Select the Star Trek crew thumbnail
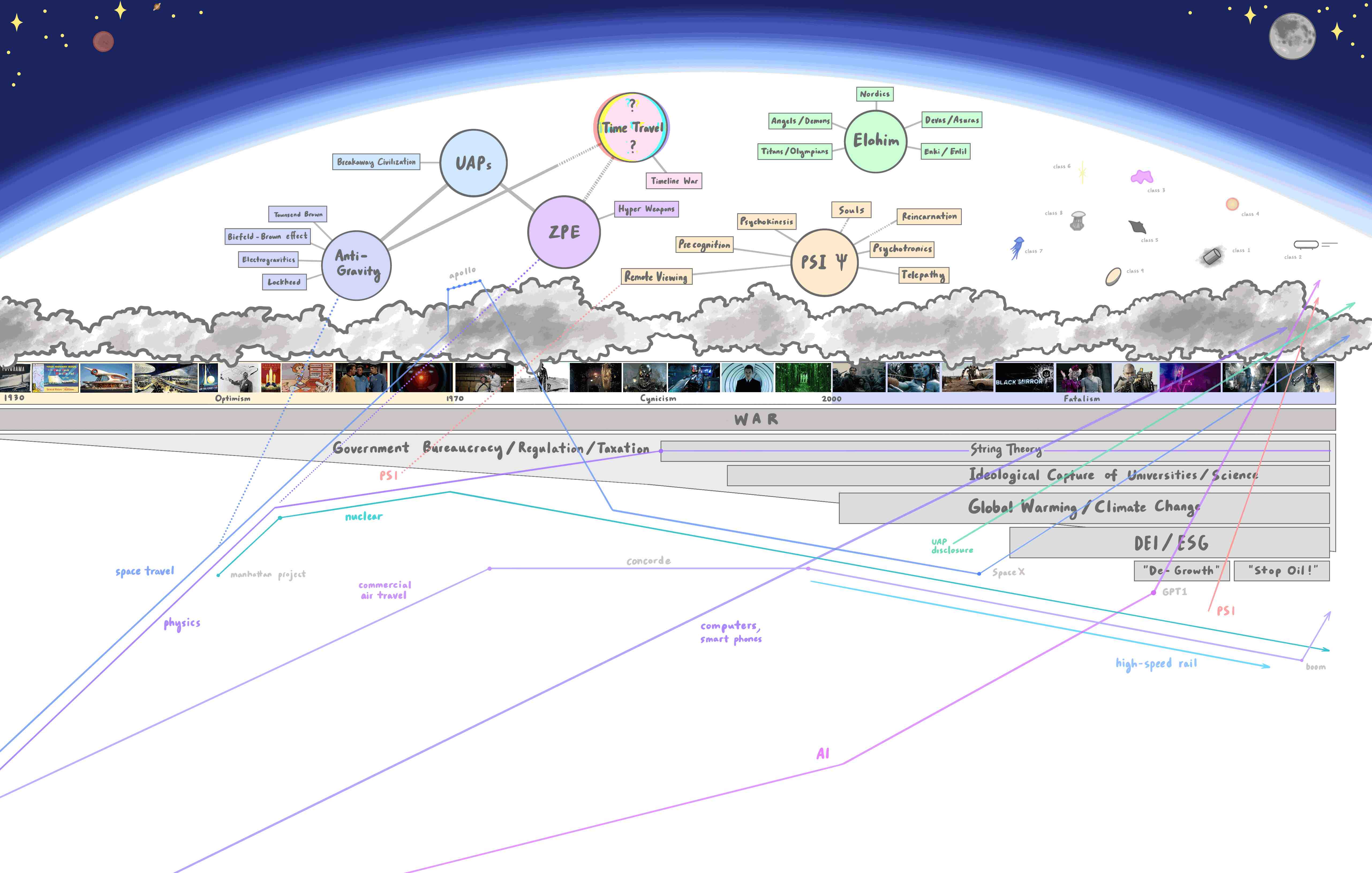 361,378
